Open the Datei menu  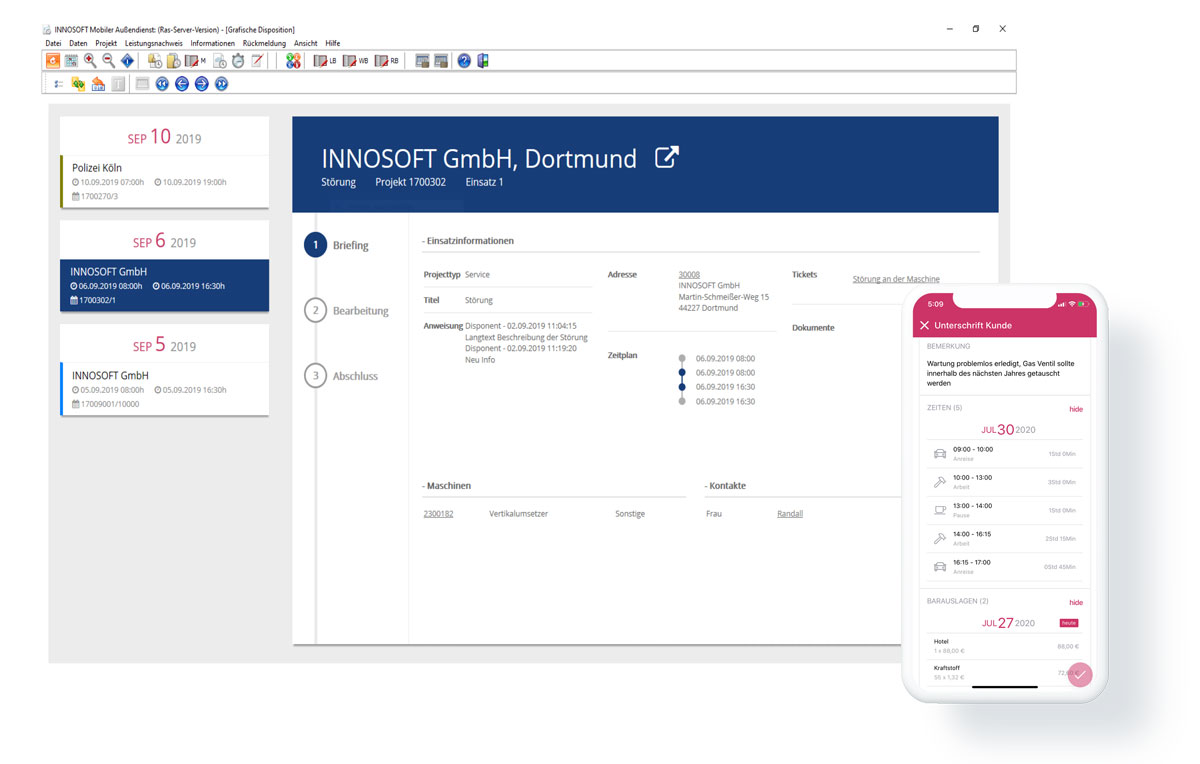pos(53,44)
